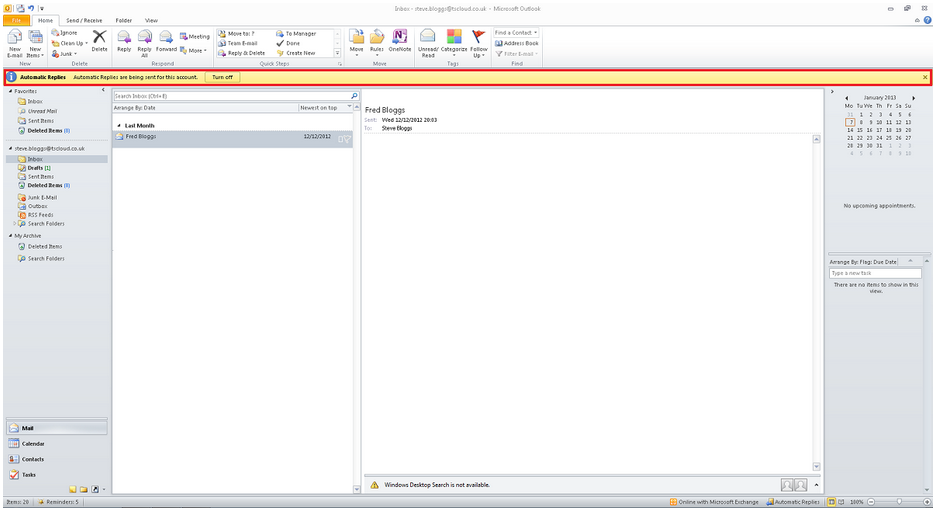Open the More respond options dropdown

click(x=193, y=51)
